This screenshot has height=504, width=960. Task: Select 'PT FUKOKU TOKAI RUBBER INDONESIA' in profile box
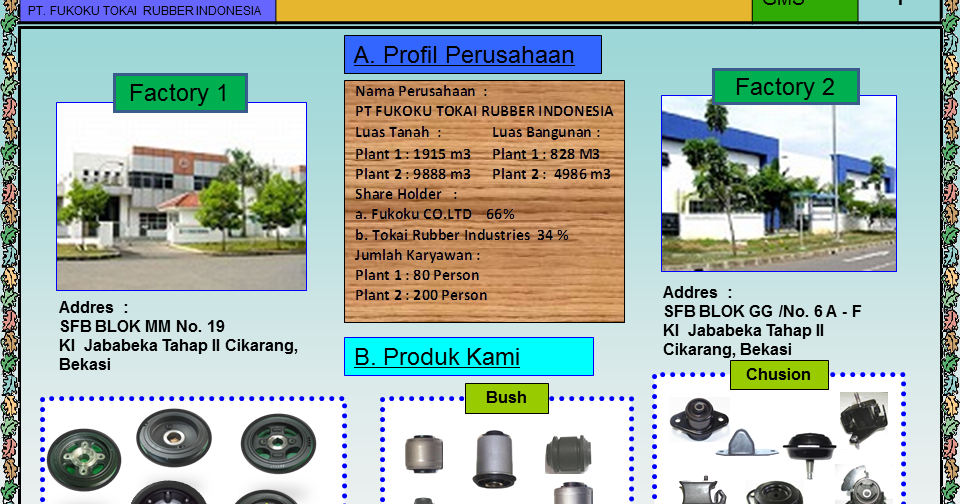[484, 111]
